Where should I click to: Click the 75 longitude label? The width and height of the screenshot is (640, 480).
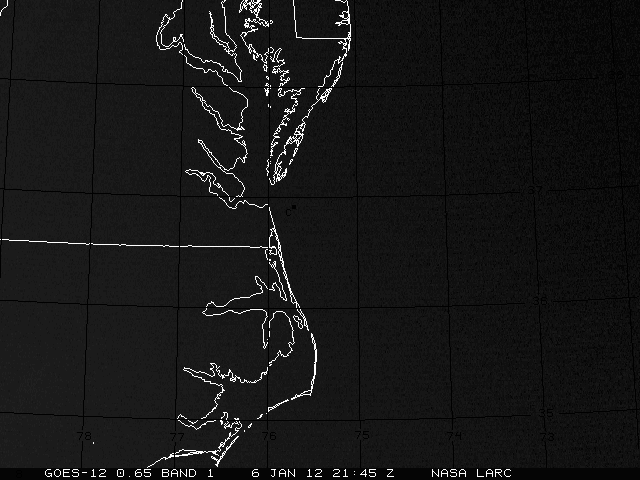click(361, 436)
